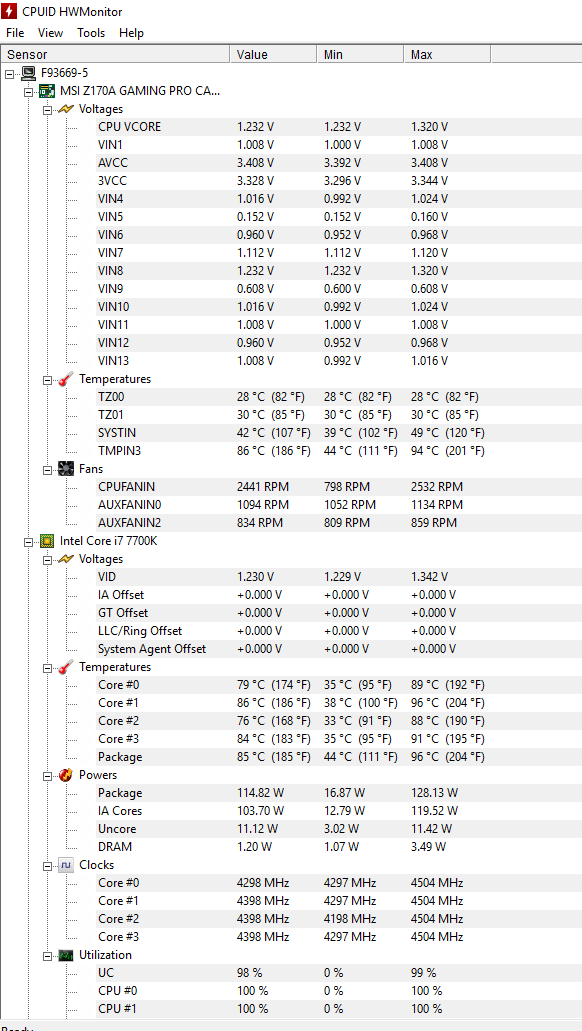This screenshot has height=1031, width=582.
Task: Click the computer icon beside F93669-5
Action: pos(28,72)
